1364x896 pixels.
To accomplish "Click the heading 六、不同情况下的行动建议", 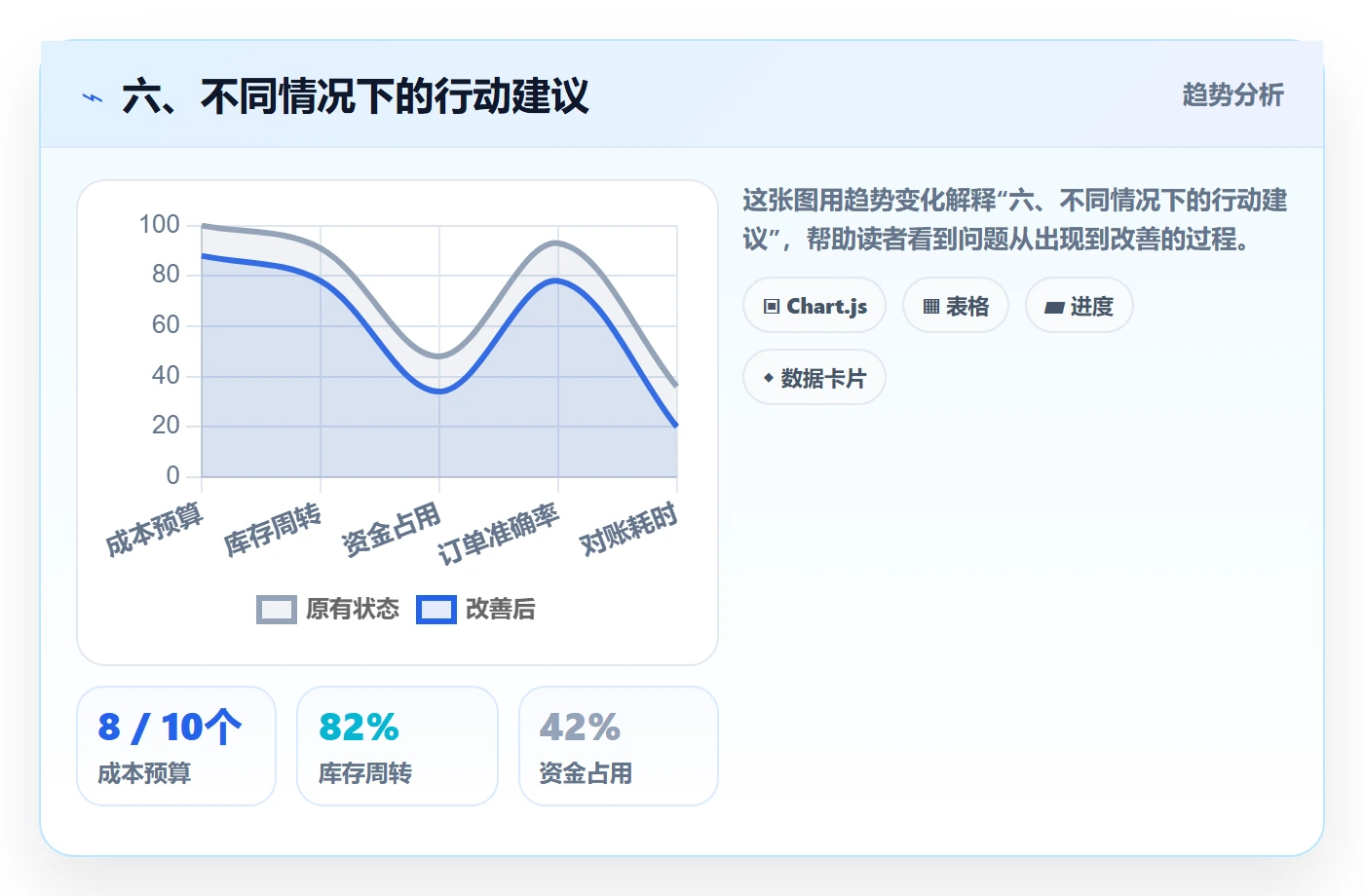I will click(356, 97).
